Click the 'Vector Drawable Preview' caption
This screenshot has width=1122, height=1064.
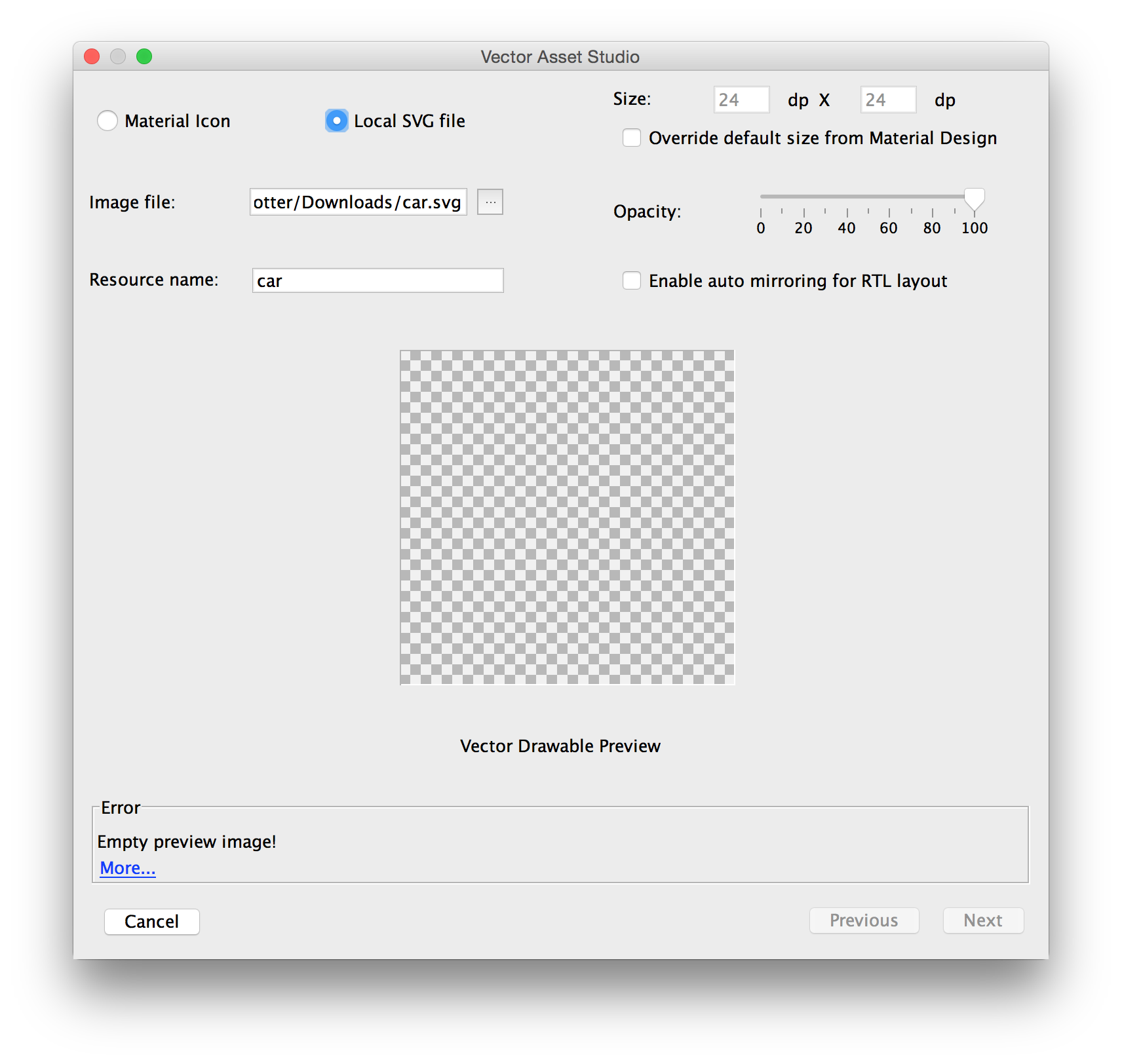point(560,746)
